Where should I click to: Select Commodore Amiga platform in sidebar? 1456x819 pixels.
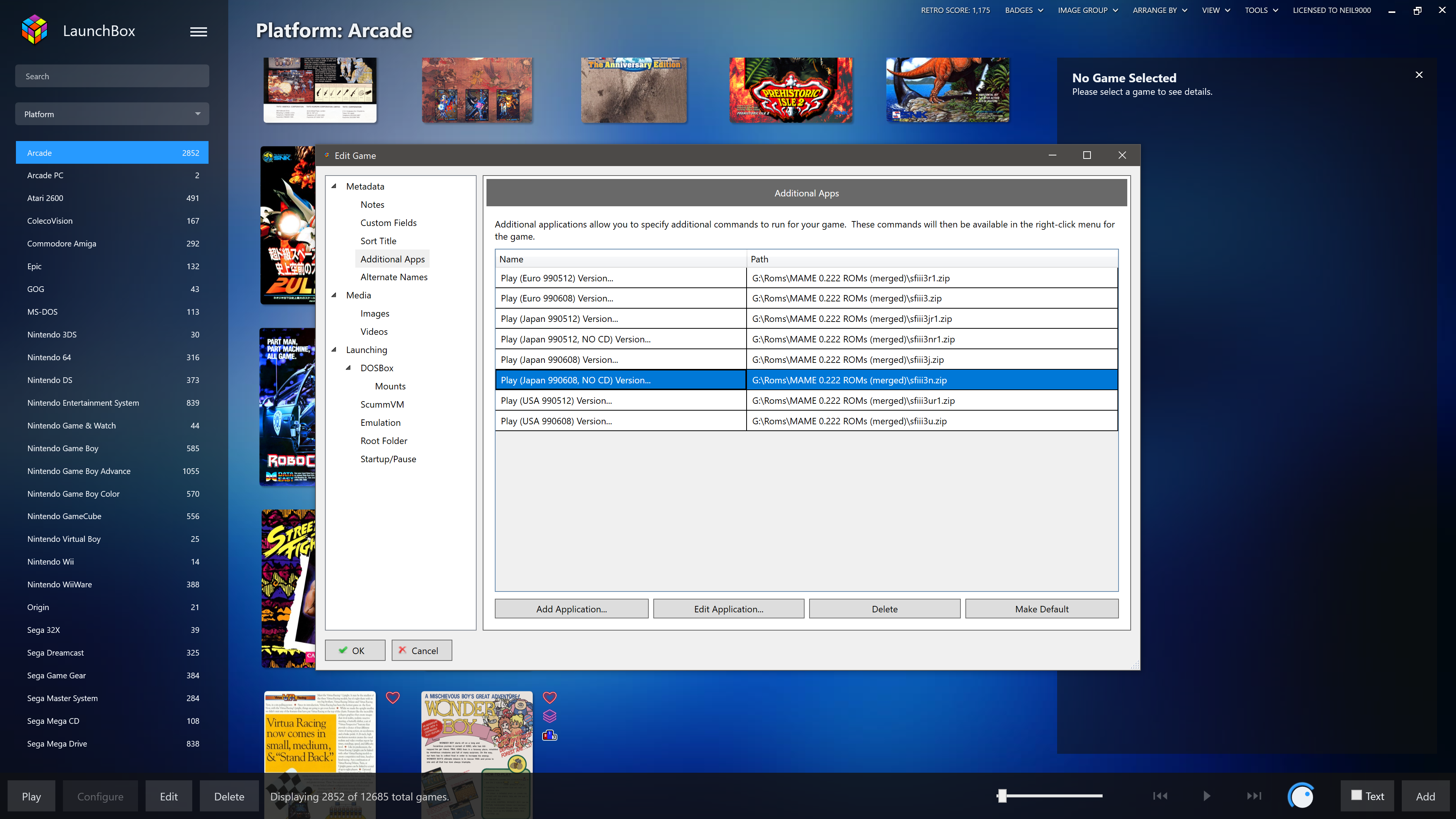coord(112,243)
